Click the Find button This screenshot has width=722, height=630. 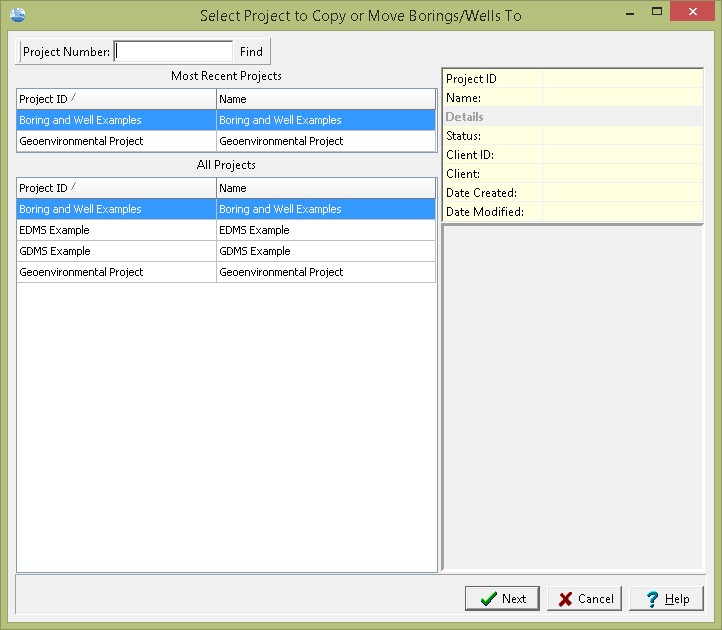tap(251, 52)
